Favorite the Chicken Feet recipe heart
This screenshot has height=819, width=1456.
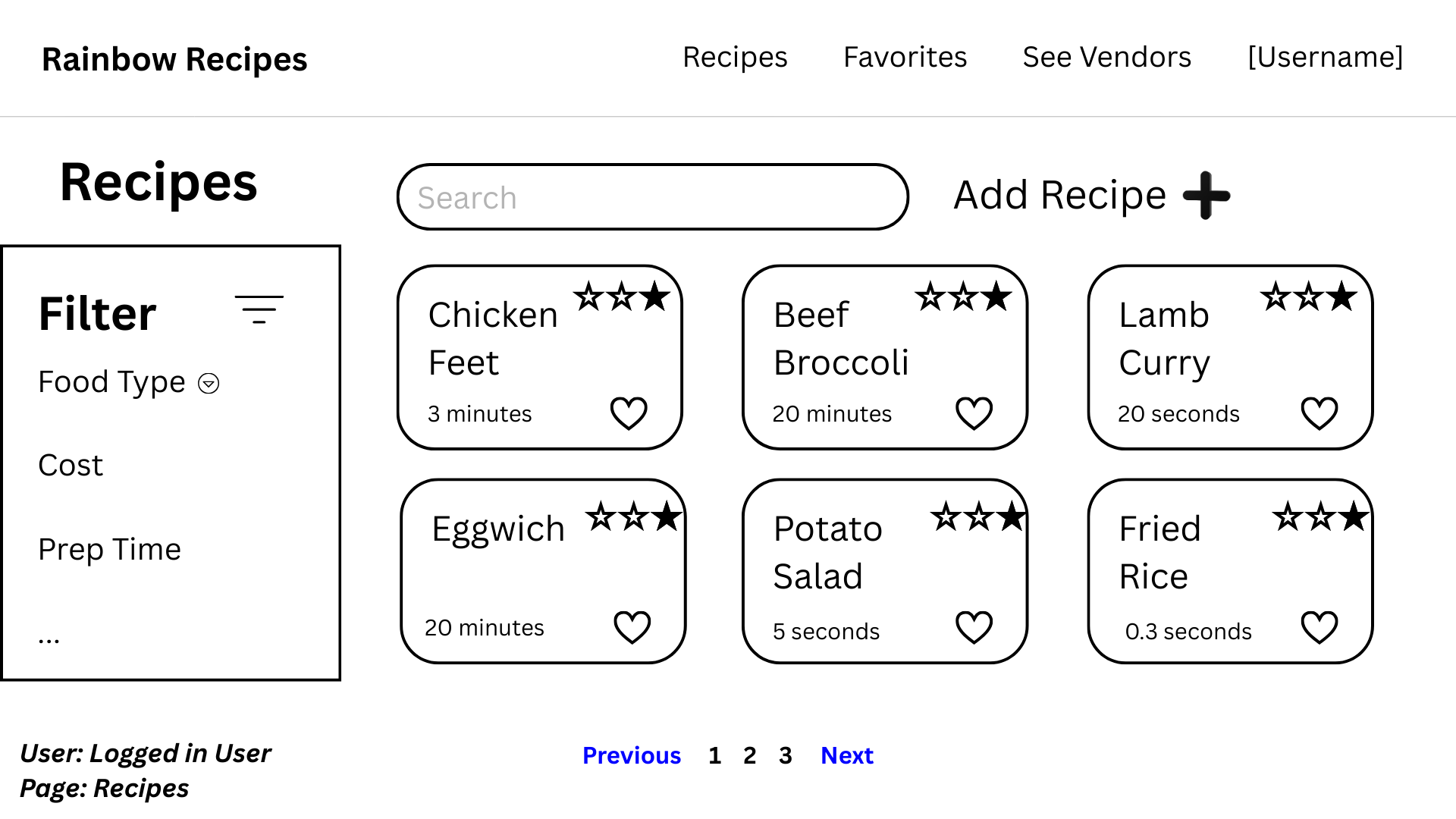coord(629,413)
